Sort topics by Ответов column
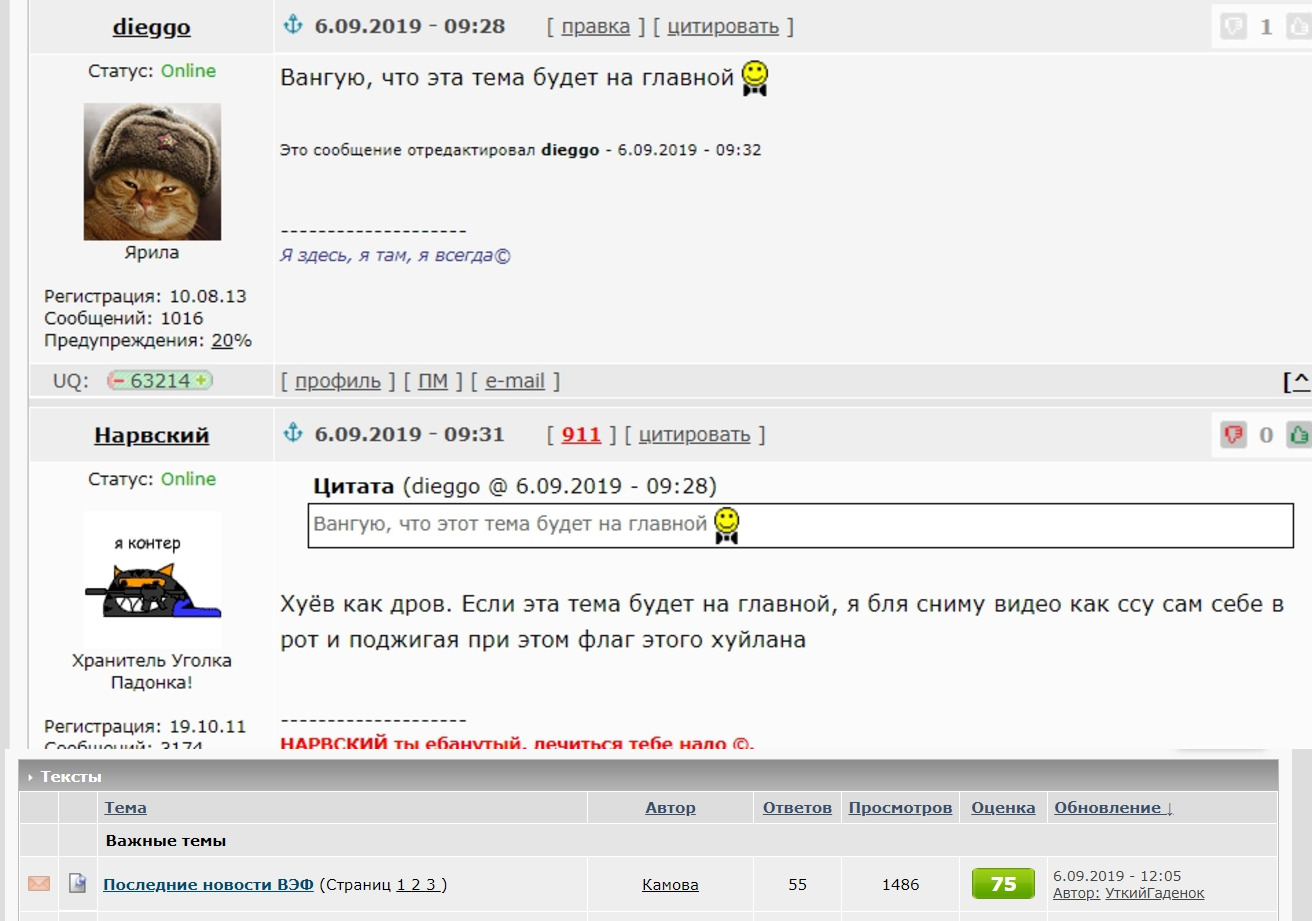Viewport: 1312px width, 921px height. tap(797, 808)
